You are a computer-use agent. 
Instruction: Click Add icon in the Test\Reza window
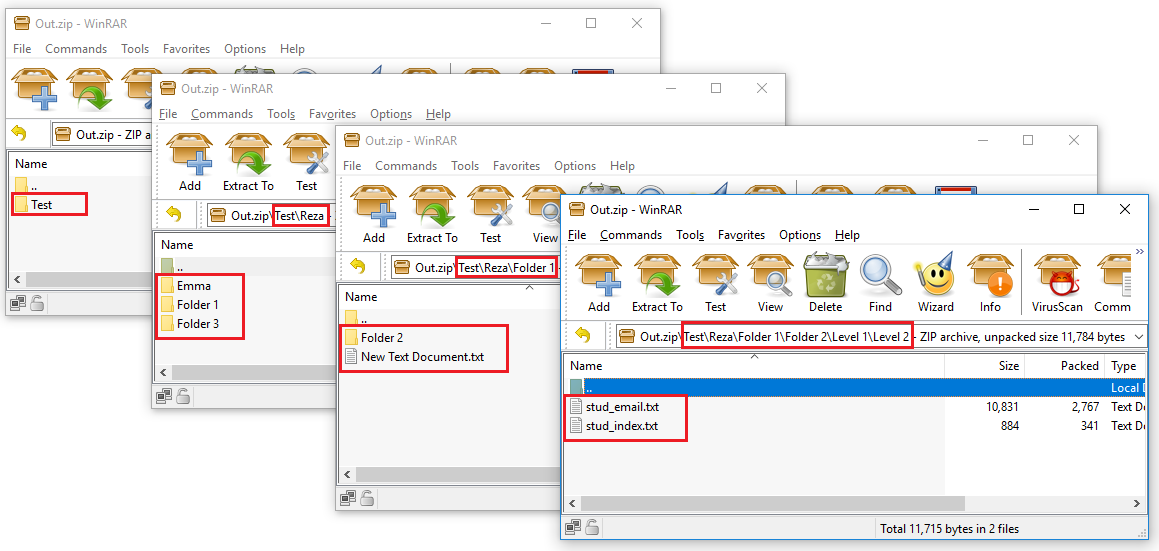190,163
